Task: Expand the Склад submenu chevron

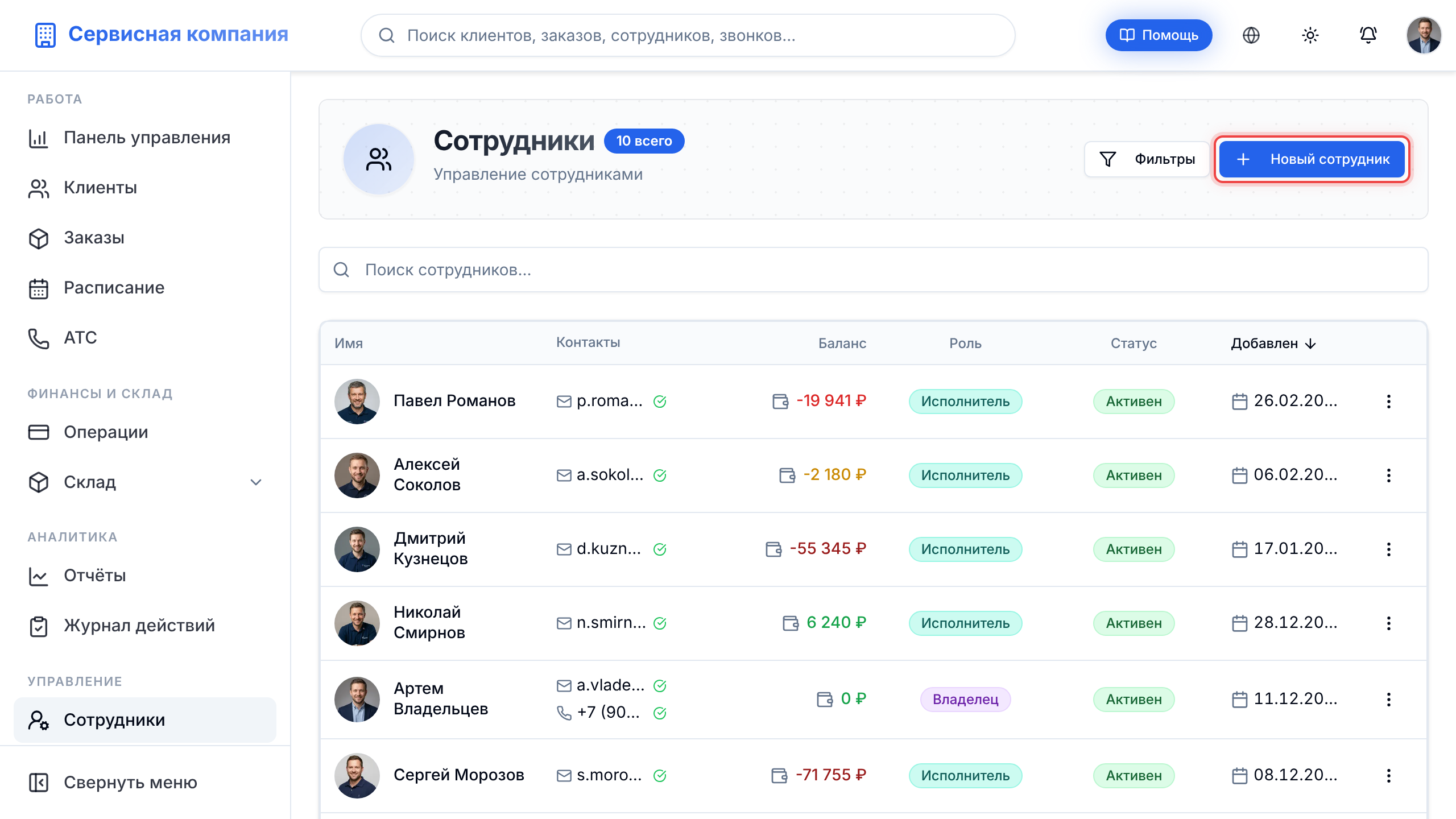Action: [256, 482]
